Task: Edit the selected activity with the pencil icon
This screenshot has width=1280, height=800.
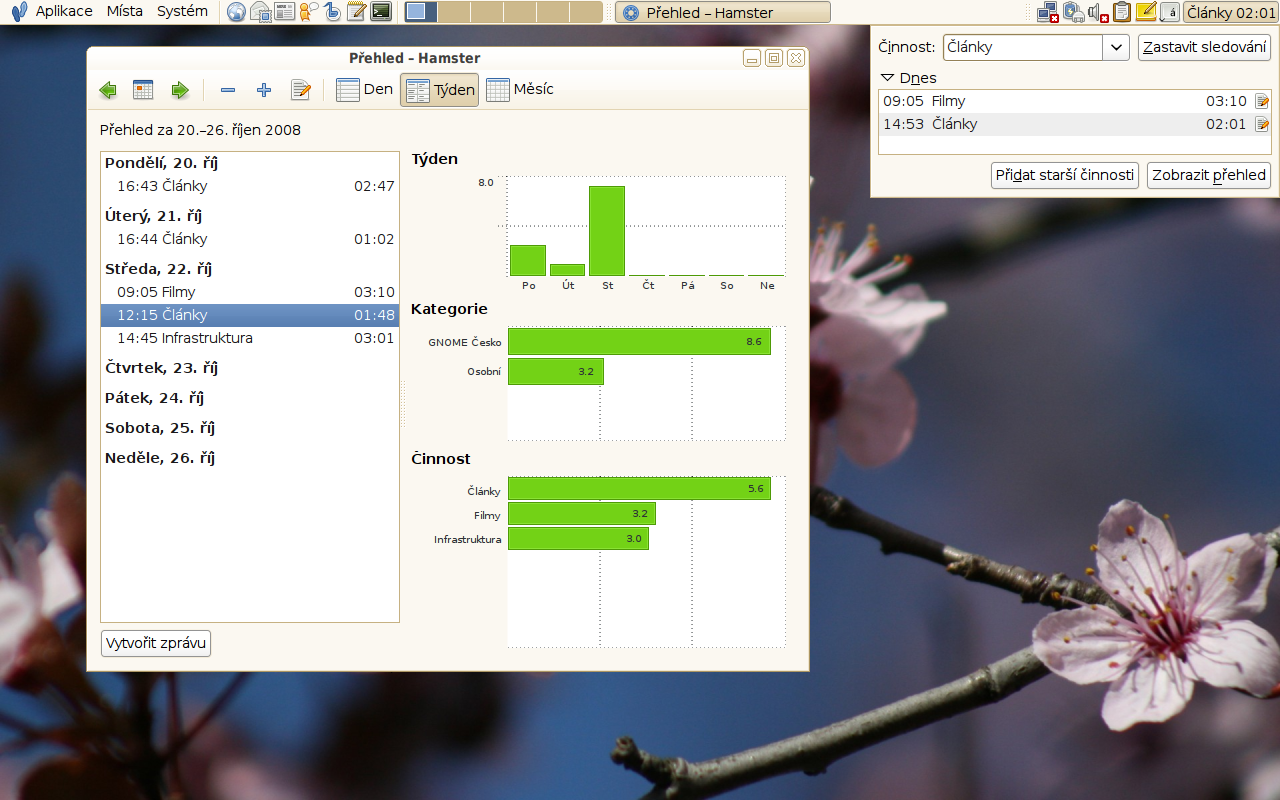Action: [301, 90]
